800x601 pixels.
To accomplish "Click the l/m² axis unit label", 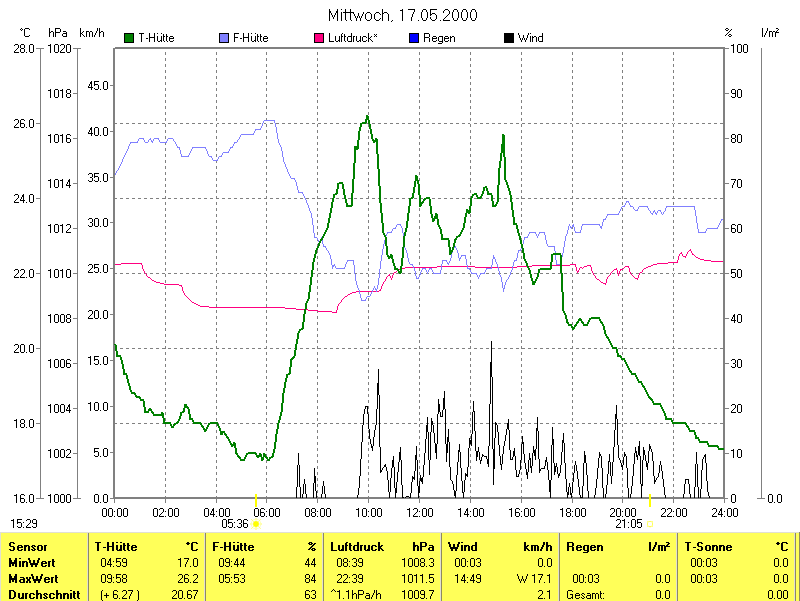I will (x=770, y=33).
